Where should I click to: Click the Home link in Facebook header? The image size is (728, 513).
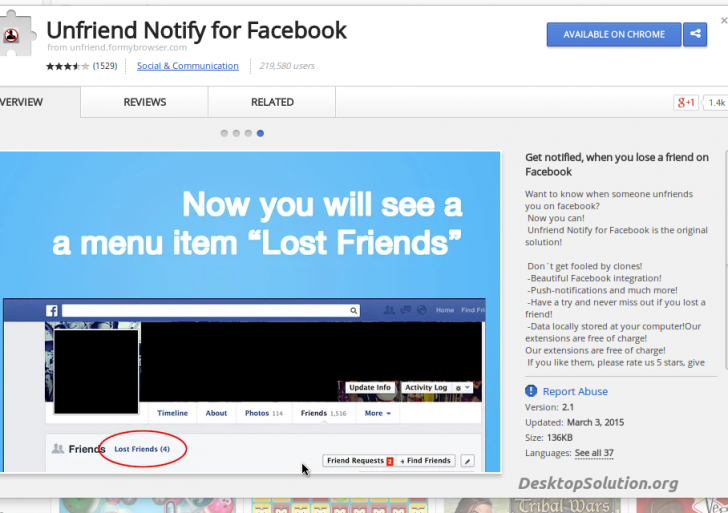coord(445,310)
